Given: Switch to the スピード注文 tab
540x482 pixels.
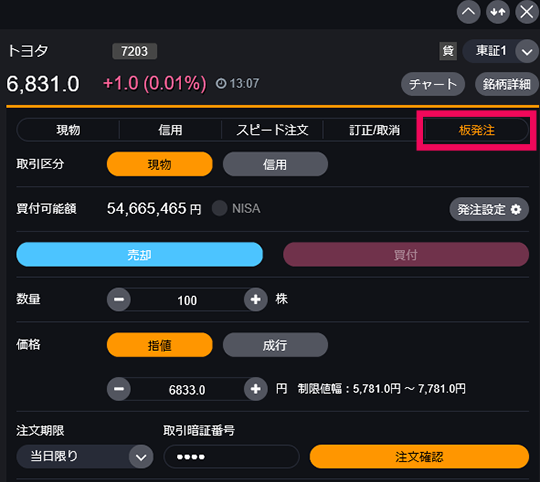Looking at the screenshot, I should click(272, 130).
